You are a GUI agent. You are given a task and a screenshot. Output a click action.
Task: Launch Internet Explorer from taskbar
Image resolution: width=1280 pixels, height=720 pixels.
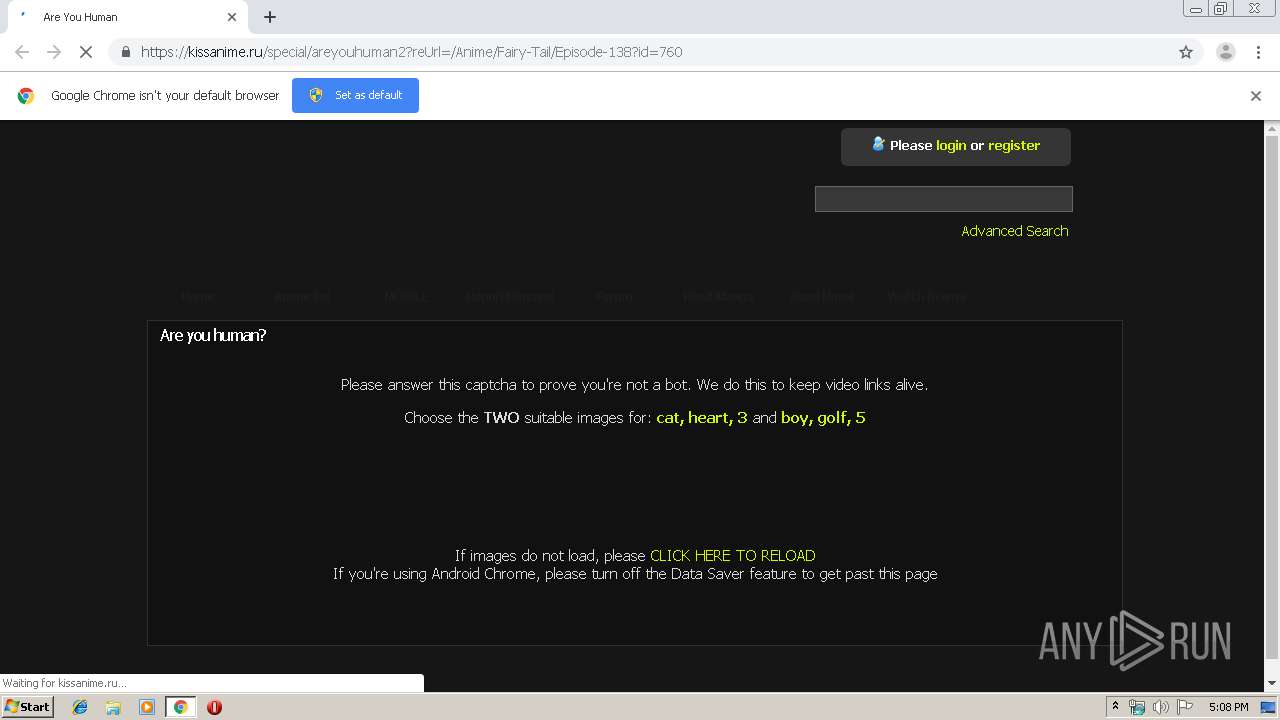(x=80, y=707)
